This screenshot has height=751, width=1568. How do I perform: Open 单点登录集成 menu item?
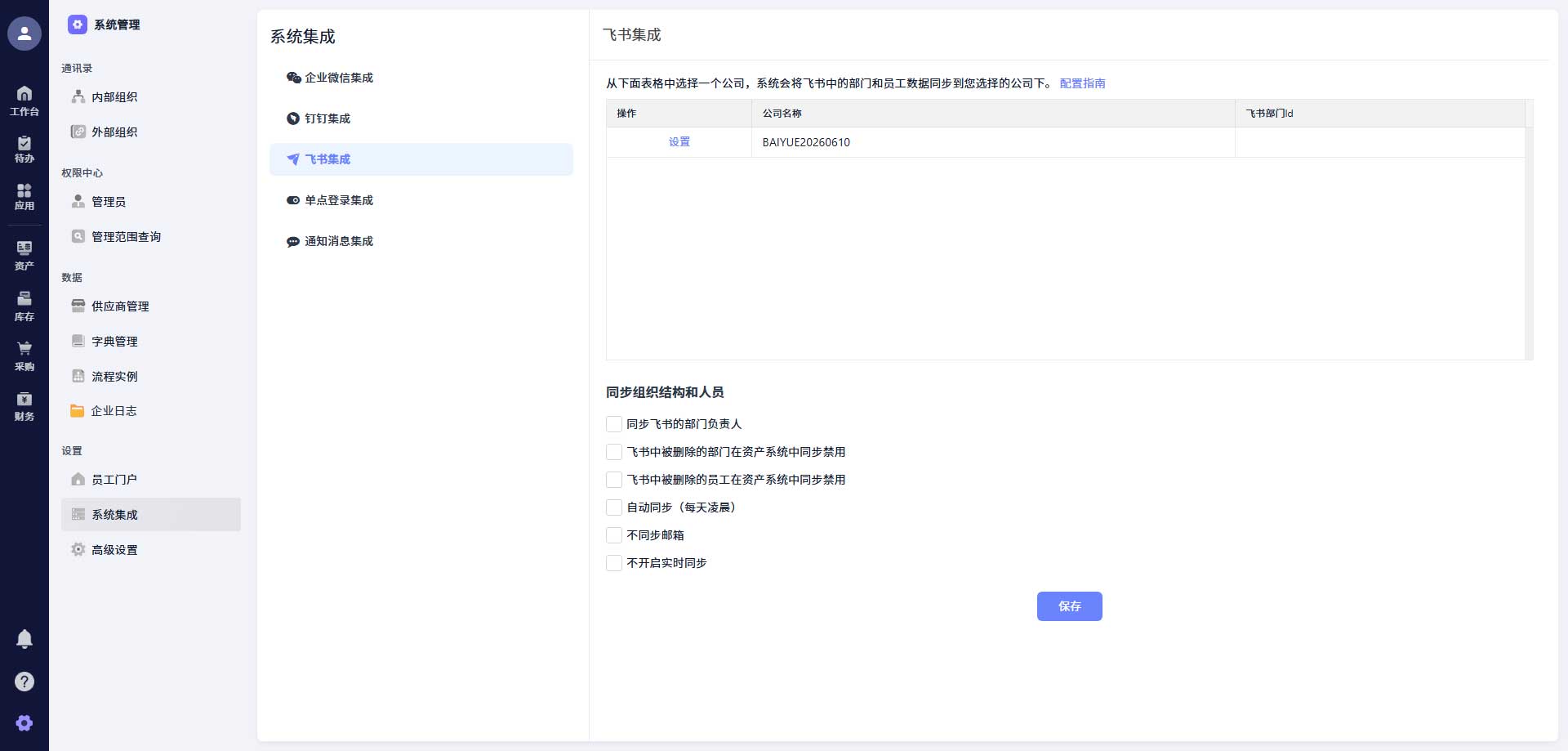(x=421, y=200)
